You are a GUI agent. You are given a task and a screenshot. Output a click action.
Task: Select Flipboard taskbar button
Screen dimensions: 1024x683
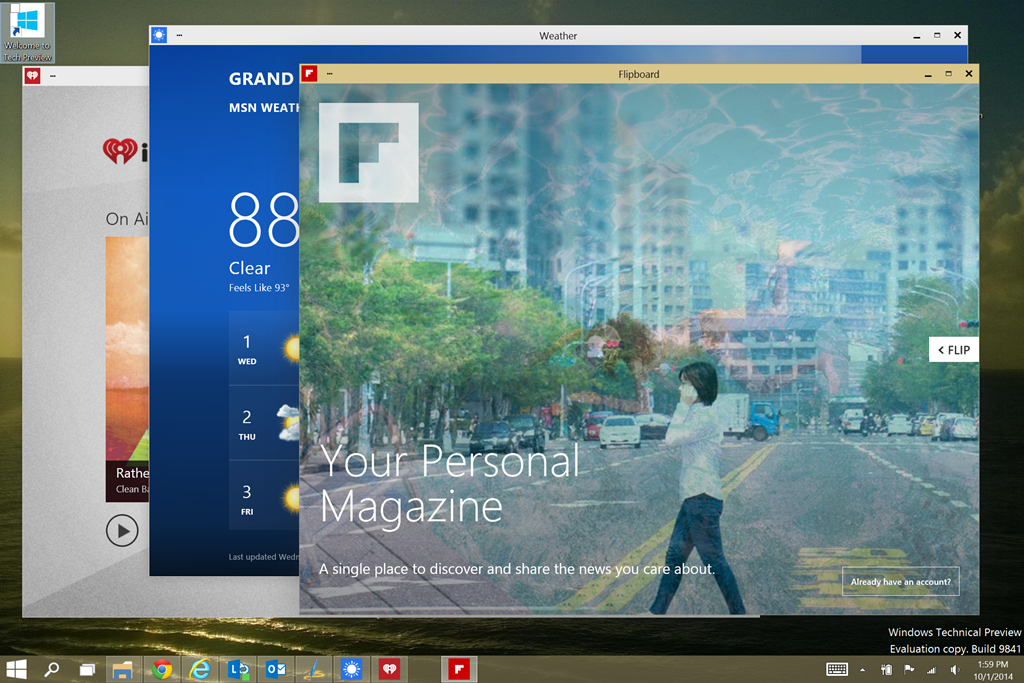(x=459, y=669)
